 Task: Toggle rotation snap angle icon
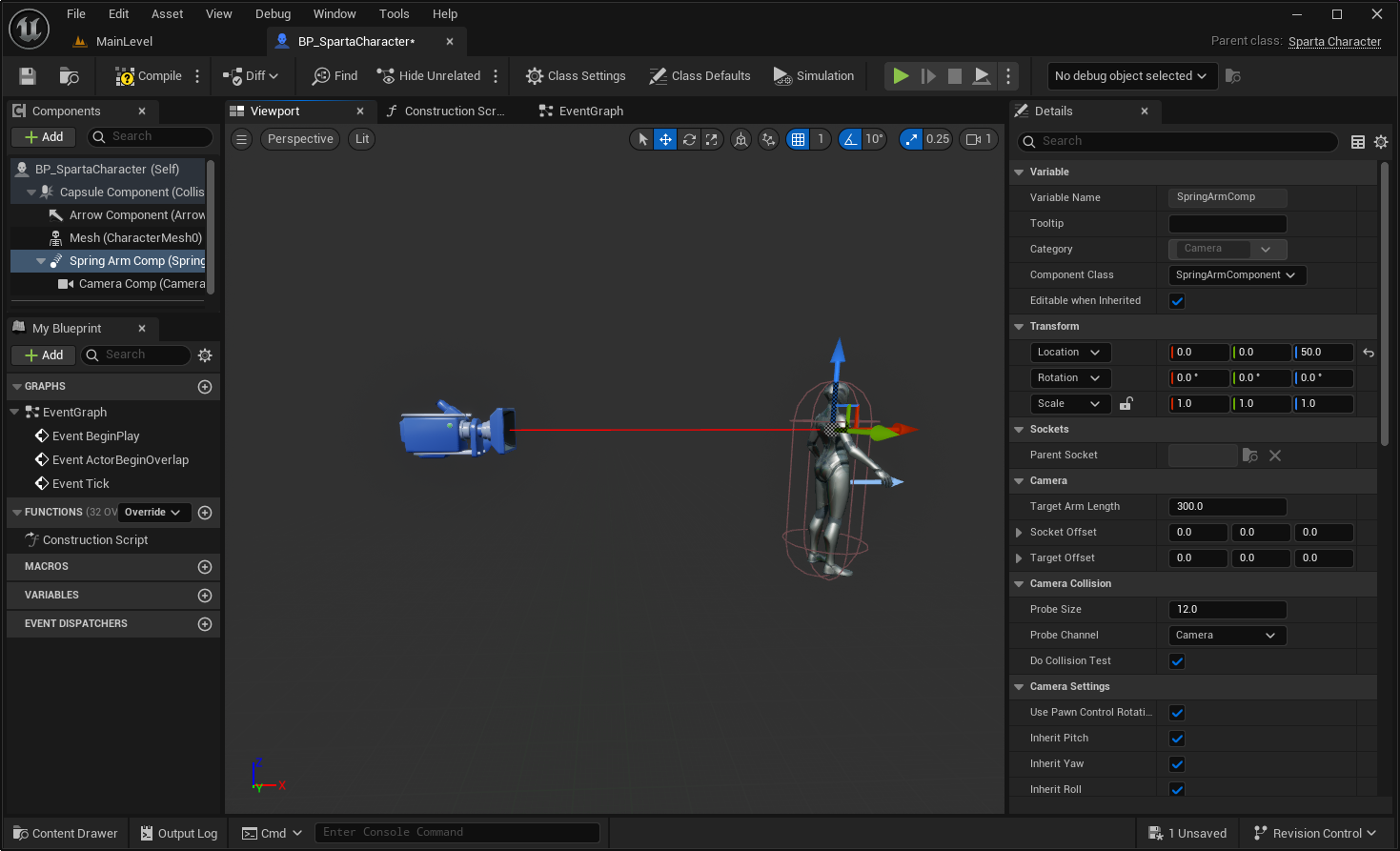coord(850,139)
